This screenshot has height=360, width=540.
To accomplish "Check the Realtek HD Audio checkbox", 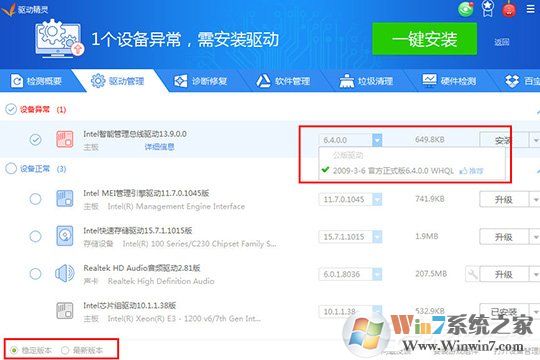I will (35, 274).
